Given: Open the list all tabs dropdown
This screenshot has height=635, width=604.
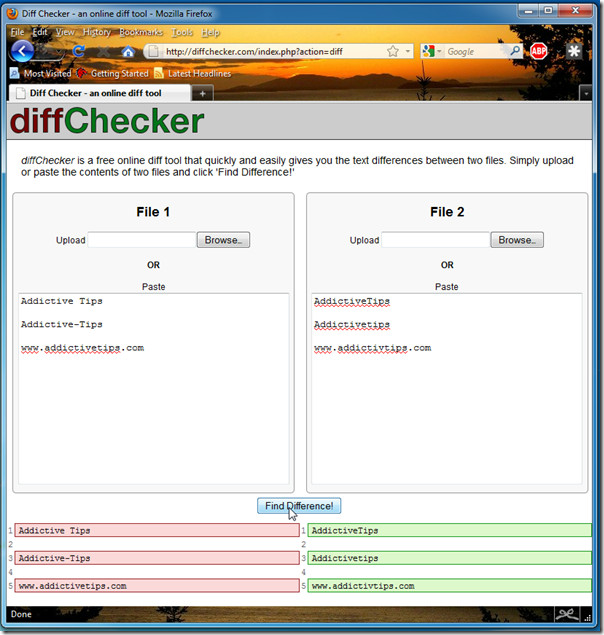Looking at the screenshot, I should (x=586, y=93).
